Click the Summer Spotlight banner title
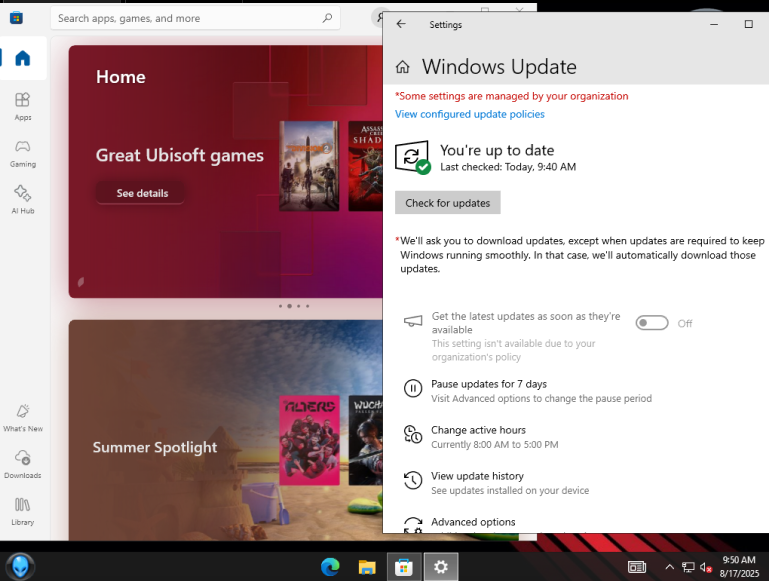Viewport: 769px width, 581px height. (x=154, y=447)
